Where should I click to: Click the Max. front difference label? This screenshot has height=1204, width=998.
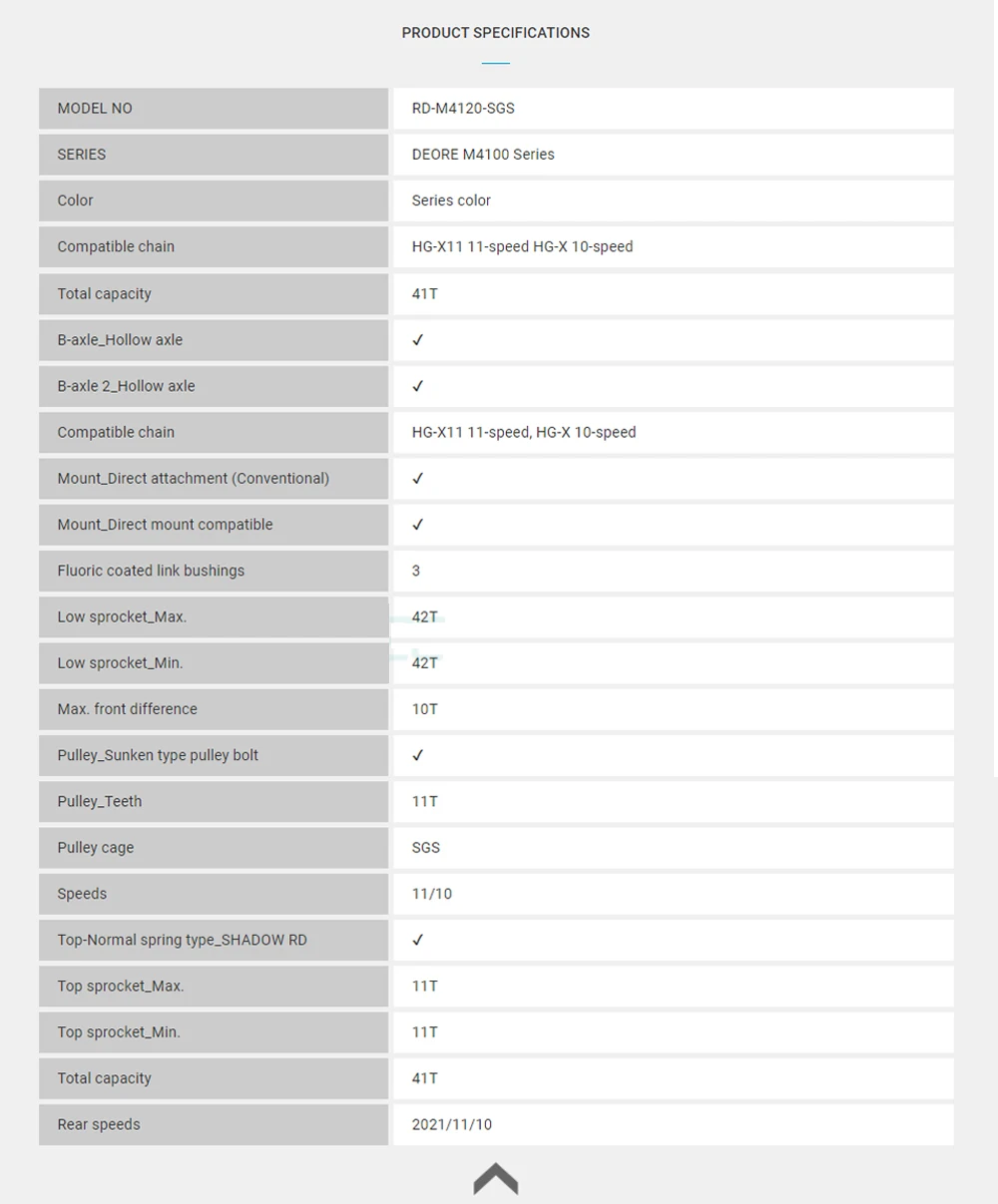[x=128, y=709]
